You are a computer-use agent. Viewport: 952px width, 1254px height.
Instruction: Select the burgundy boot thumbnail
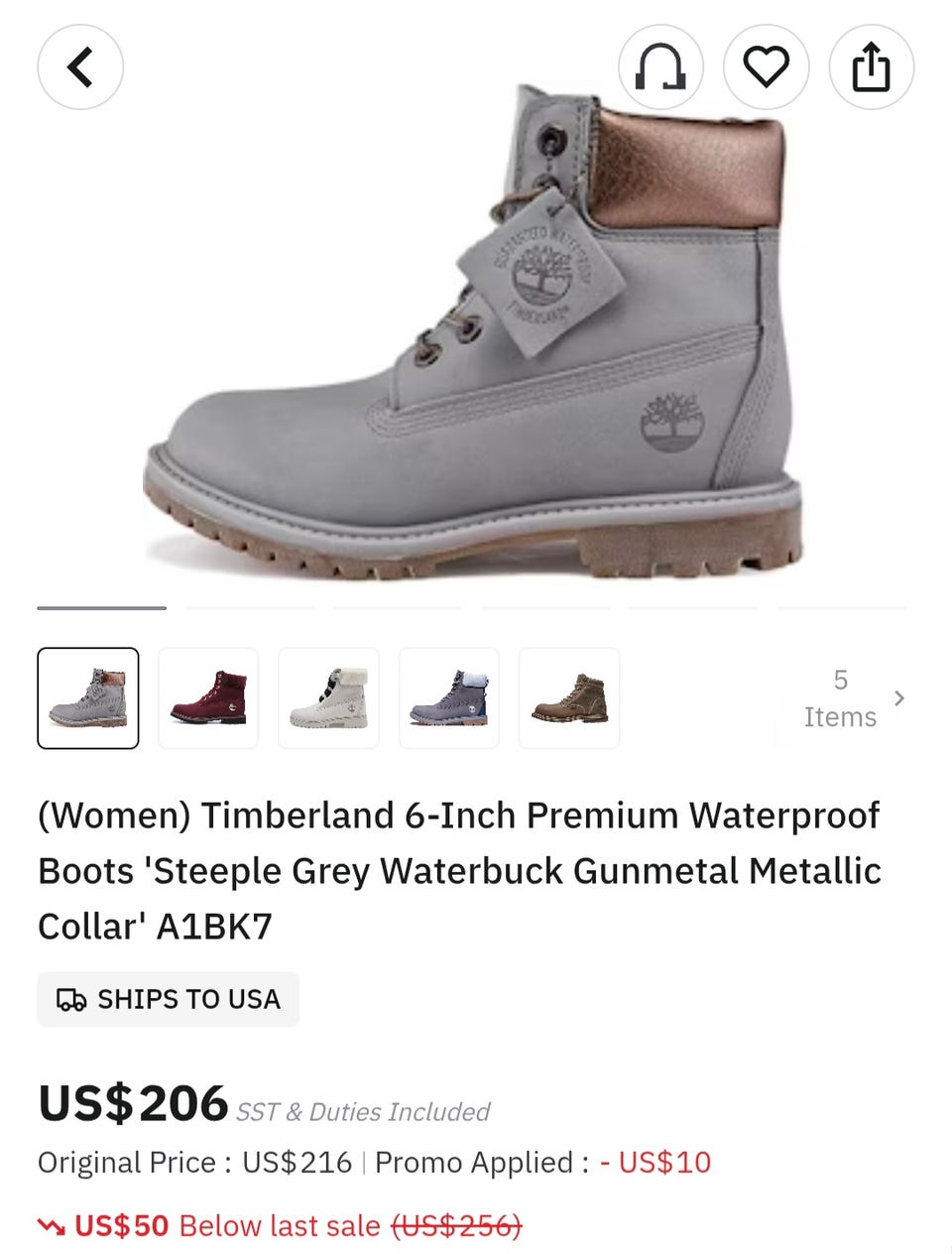tap(208, 697)
